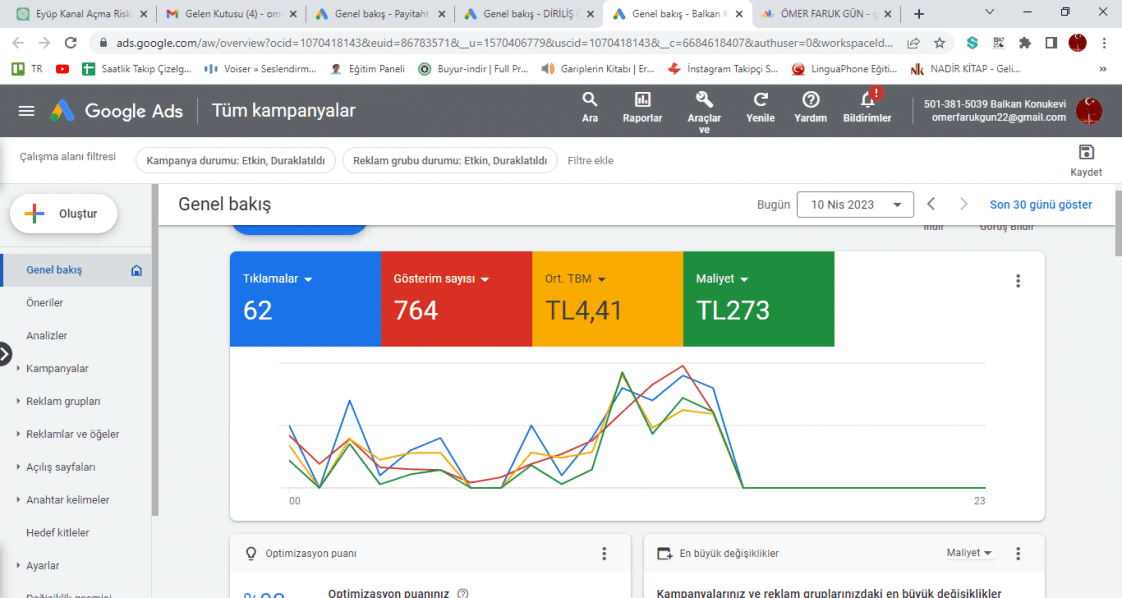The image size is (1122, 598).
Task: Click Reklam grubu durumu filter chip
Action: click(450, 161)
